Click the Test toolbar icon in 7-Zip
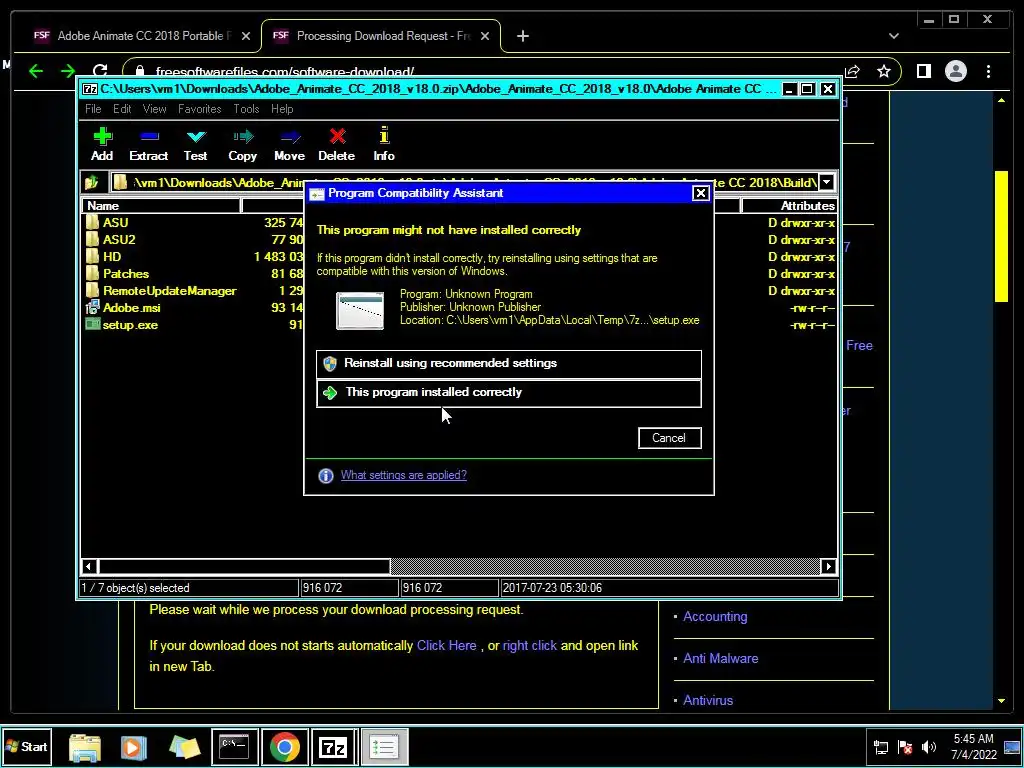This screenshot has height=768, width=1024. click(x=195, y=144)
